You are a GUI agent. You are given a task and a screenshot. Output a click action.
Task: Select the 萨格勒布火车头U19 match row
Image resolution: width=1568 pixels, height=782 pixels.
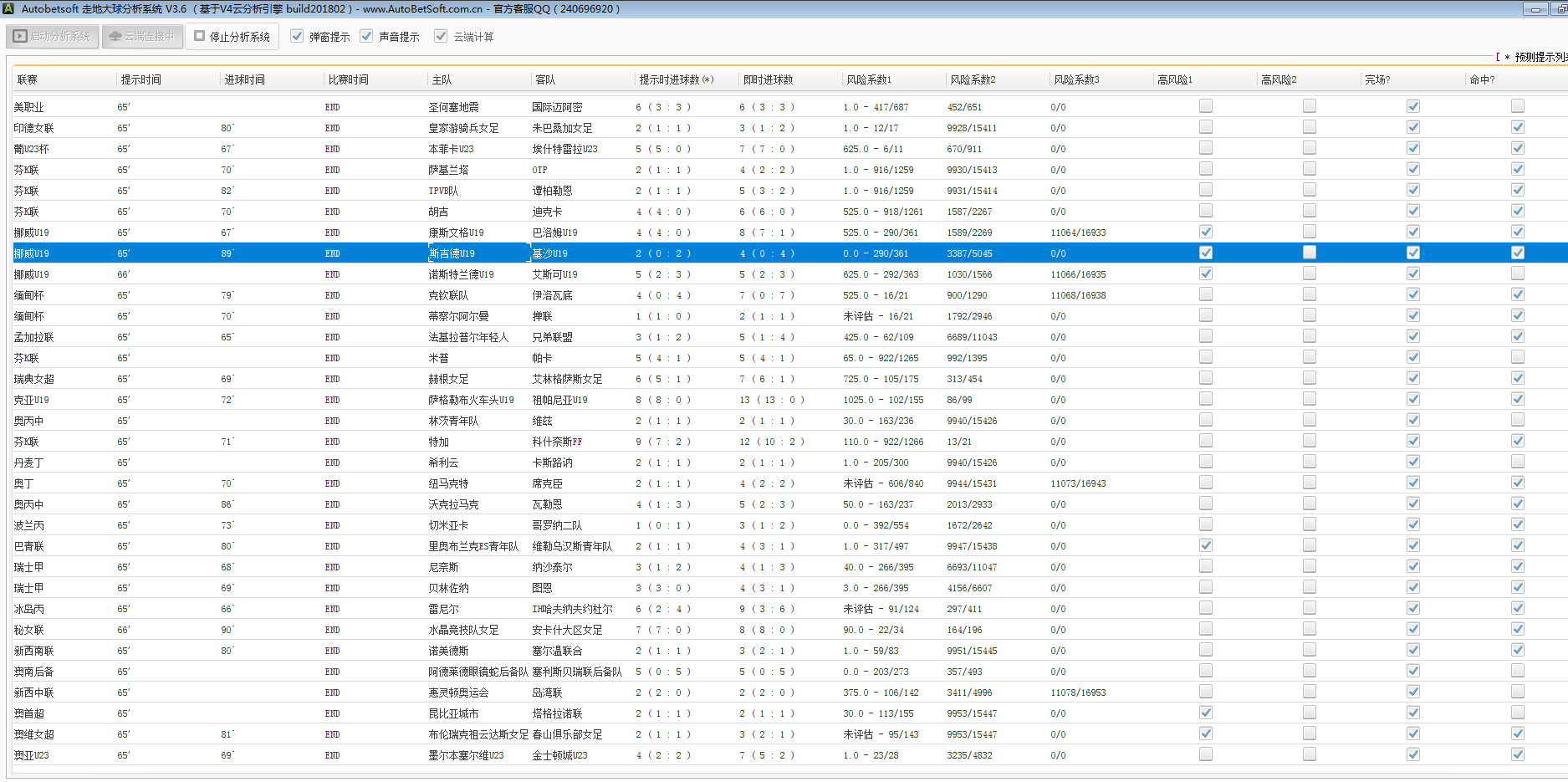coord(471,400)
